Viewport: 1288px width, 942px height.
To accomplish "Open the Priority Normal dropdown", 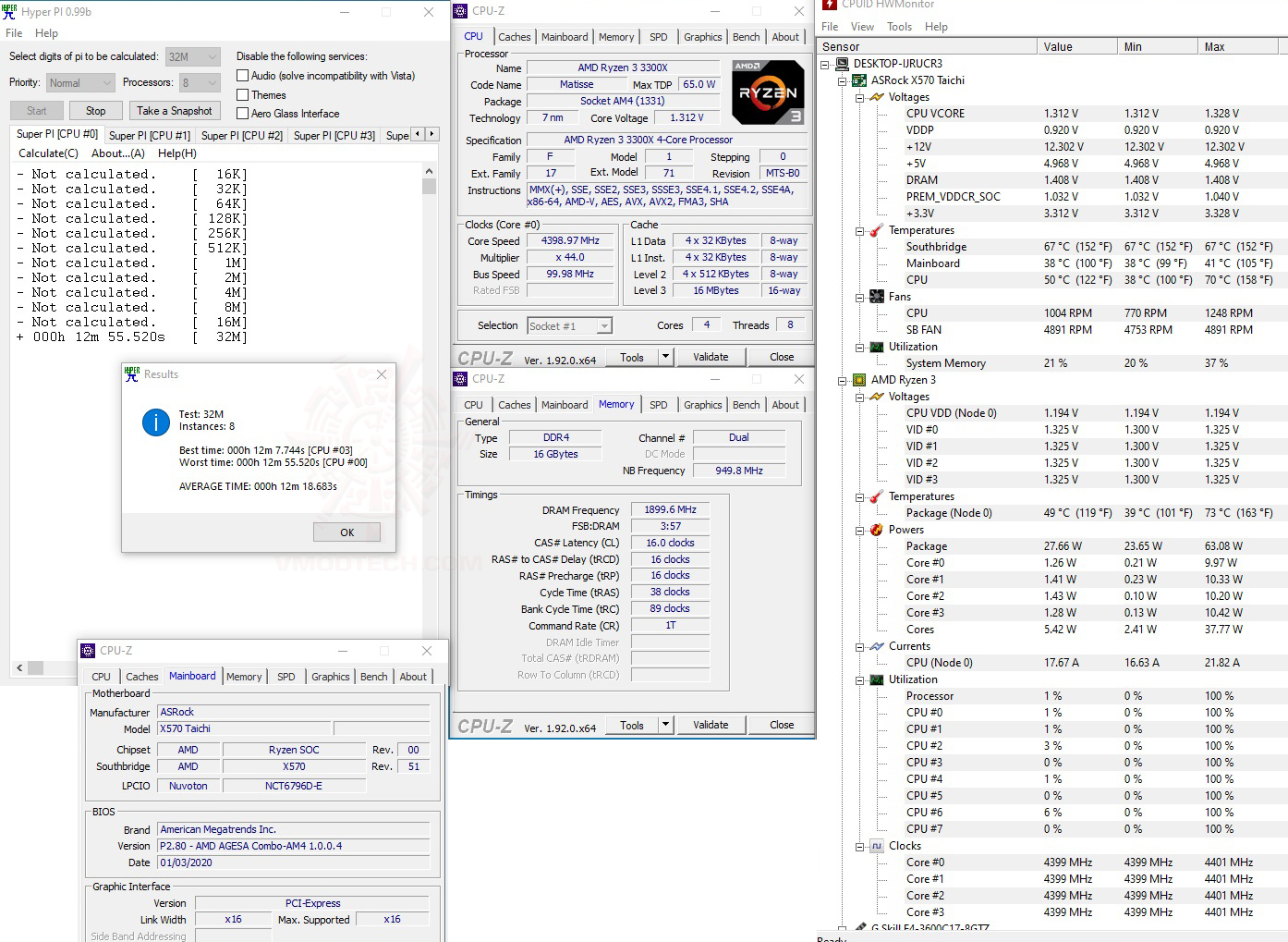I will 79,83.
